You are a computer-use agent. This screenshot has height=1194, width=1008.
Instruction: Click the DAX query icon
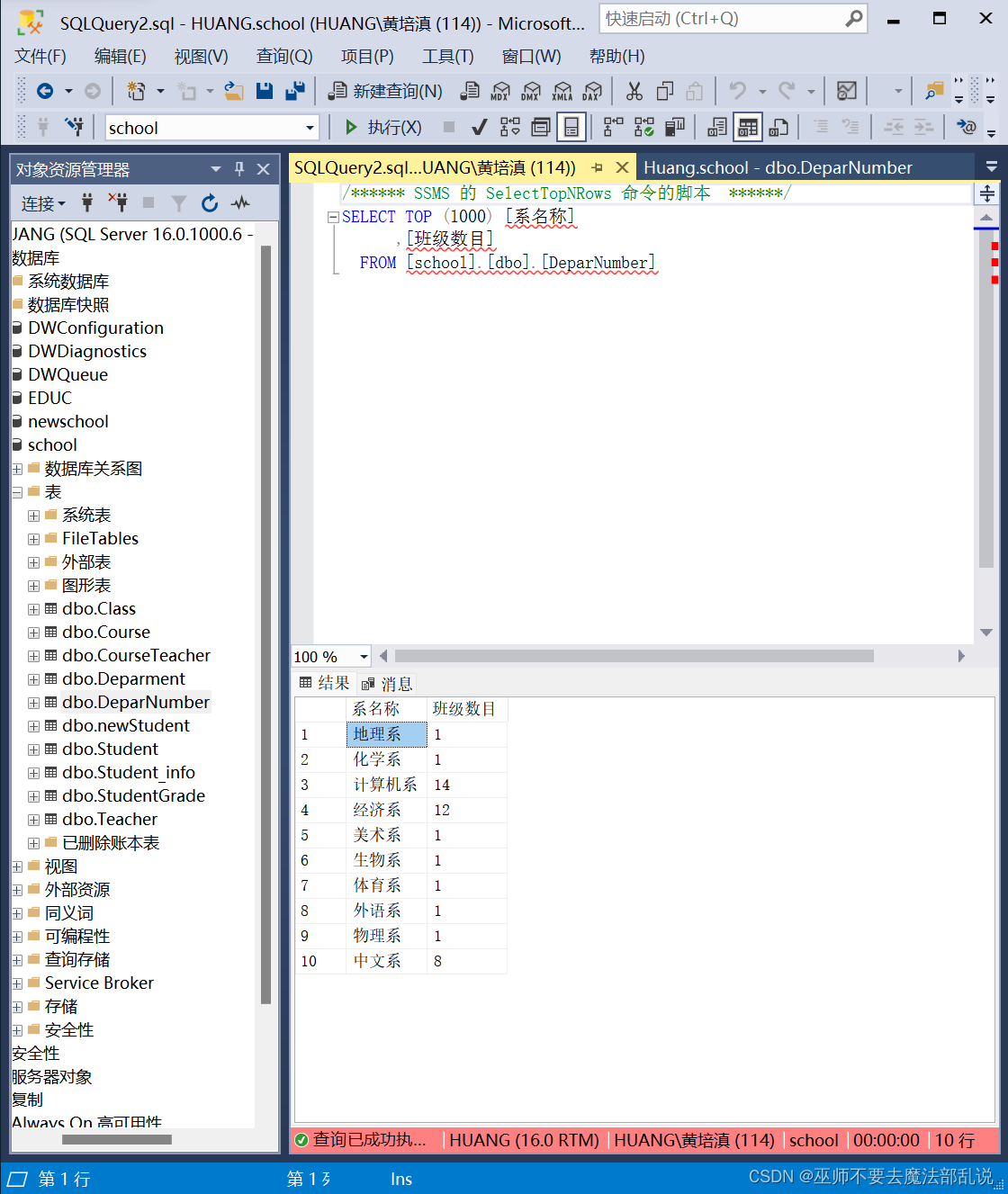click(592, 91)
